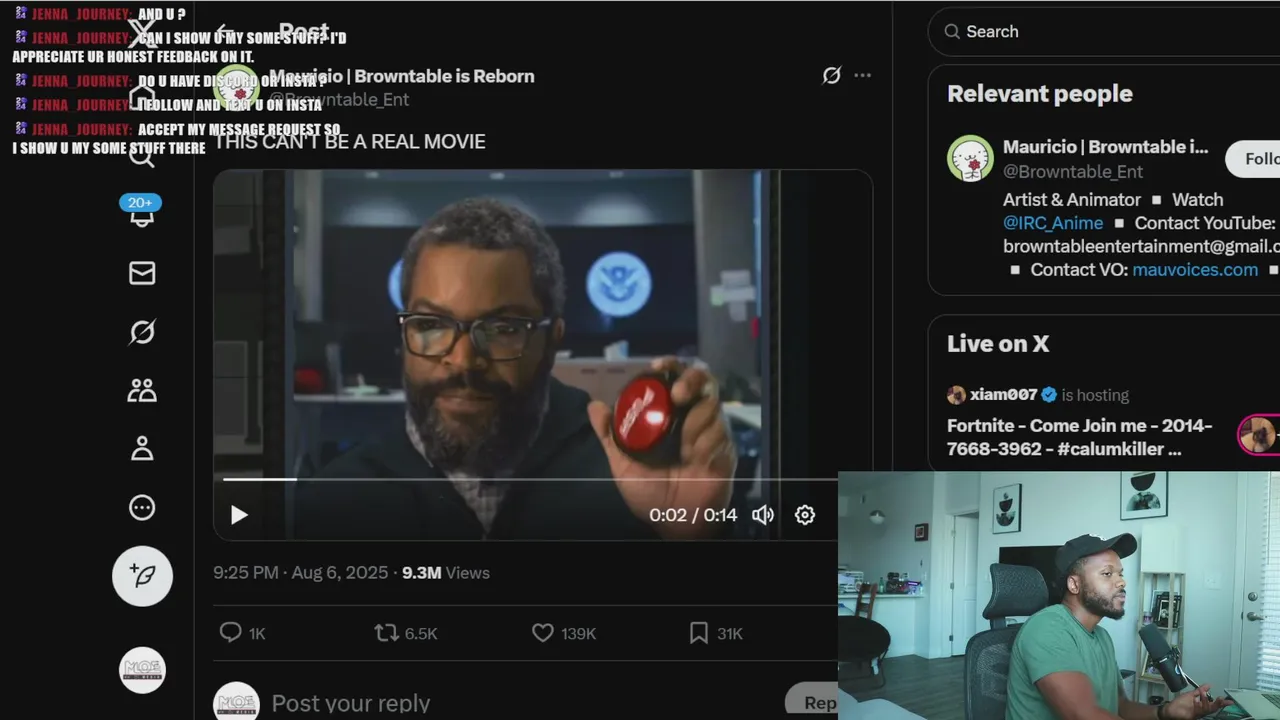Click the Search input box
This screenshot has width=1280, height=720.
tap(1104, 32)
